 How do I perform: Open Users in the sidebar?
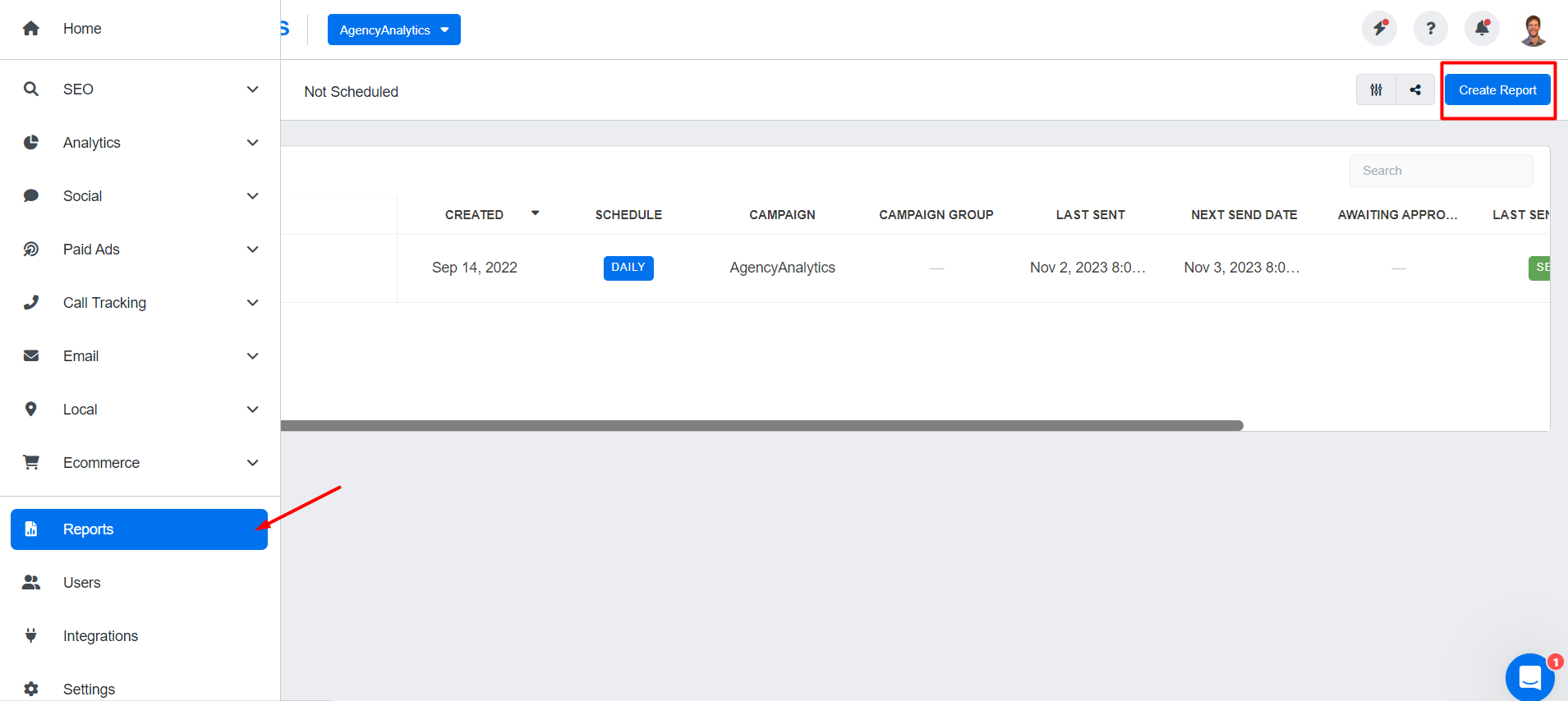pos(81,583)
